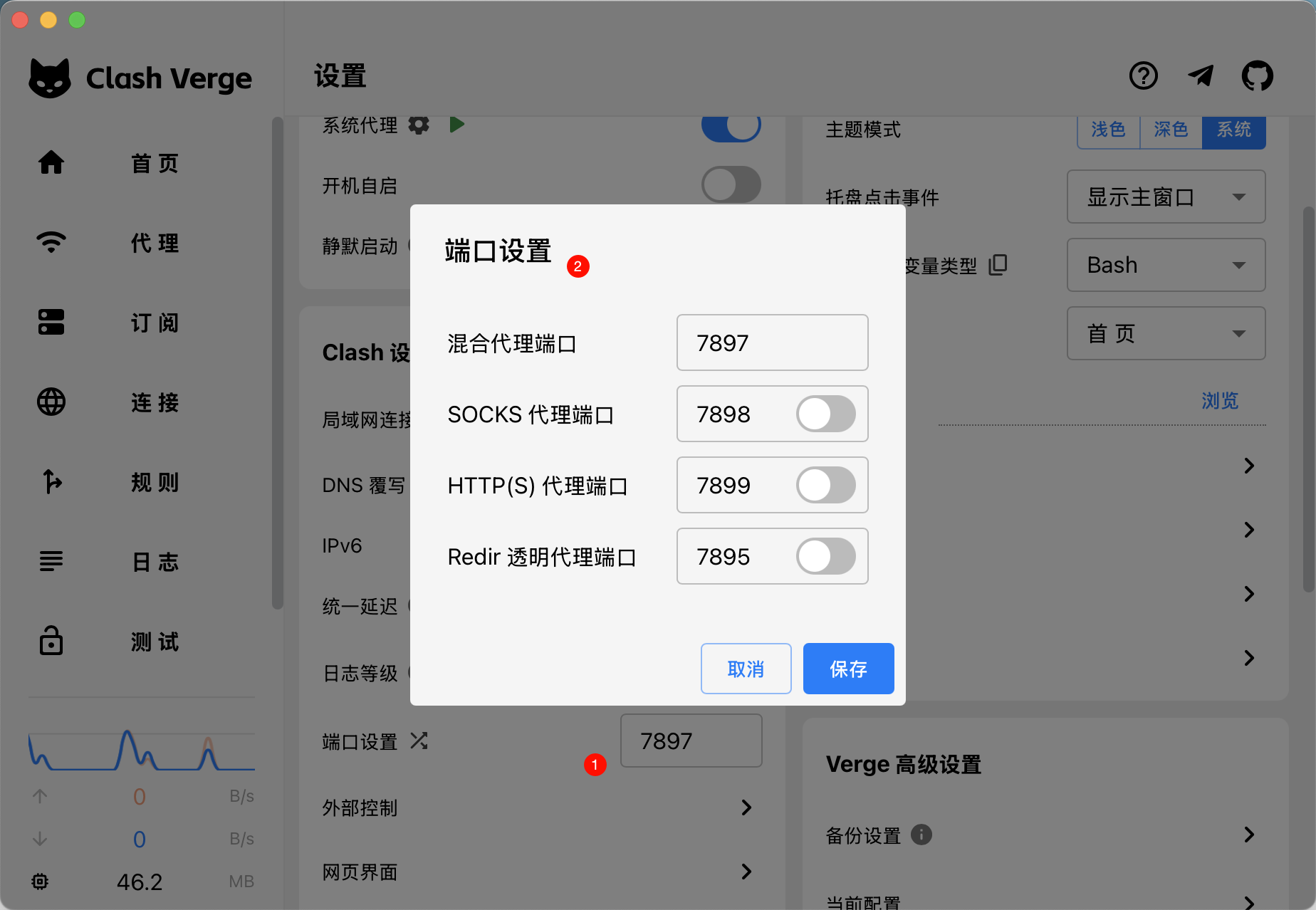Enable the HTTP(S) proxy port toggle

pos(825,485)
